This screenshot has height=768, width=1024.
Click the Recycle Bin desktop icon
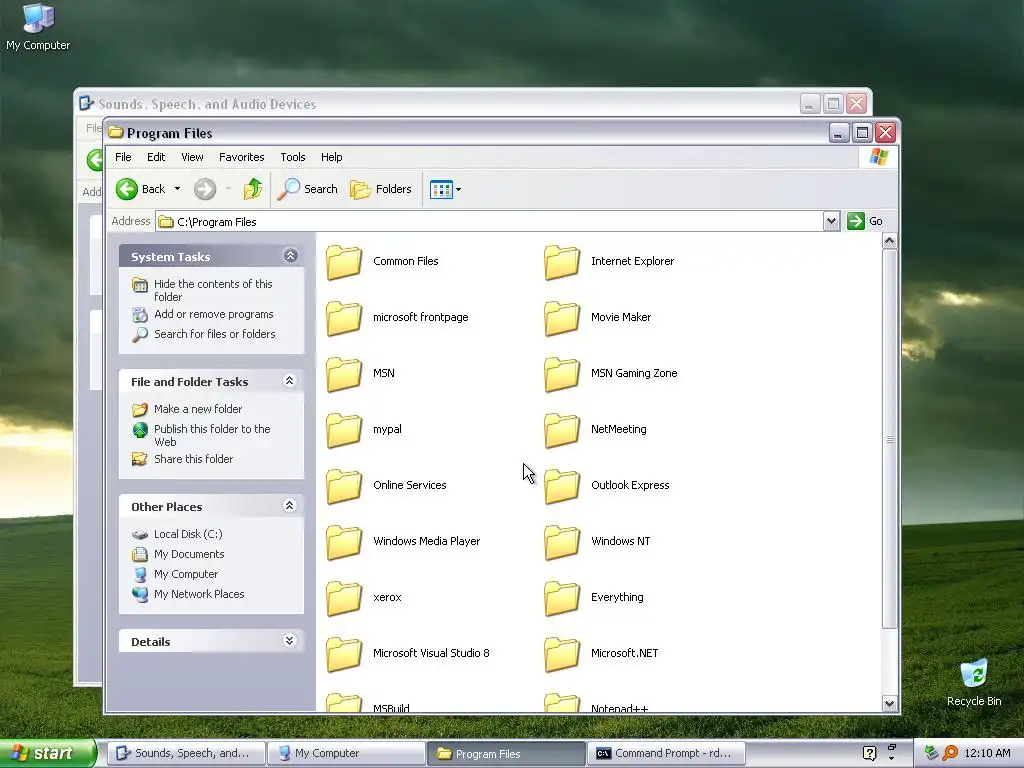pyautogui.click(x=974, y=683)
